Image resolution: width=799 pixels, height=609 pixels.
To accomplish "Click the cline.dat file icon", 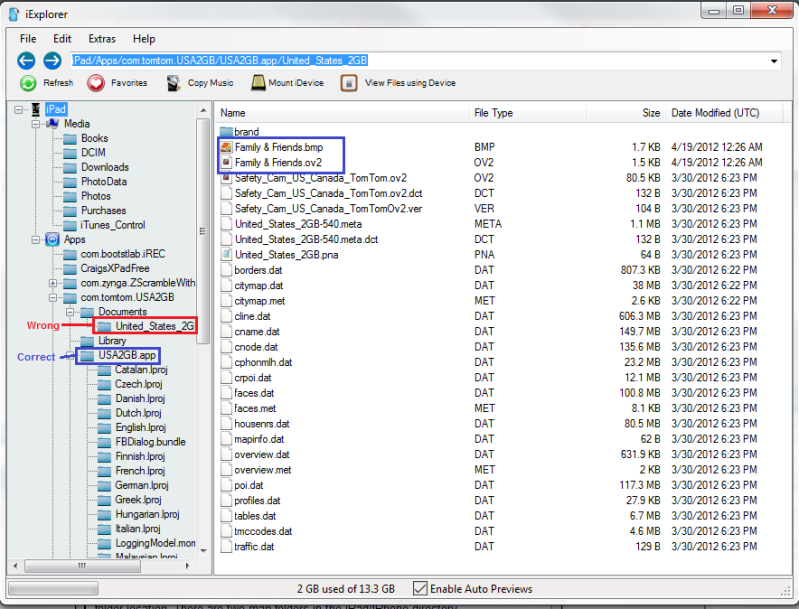I will (x=226, y=316).
